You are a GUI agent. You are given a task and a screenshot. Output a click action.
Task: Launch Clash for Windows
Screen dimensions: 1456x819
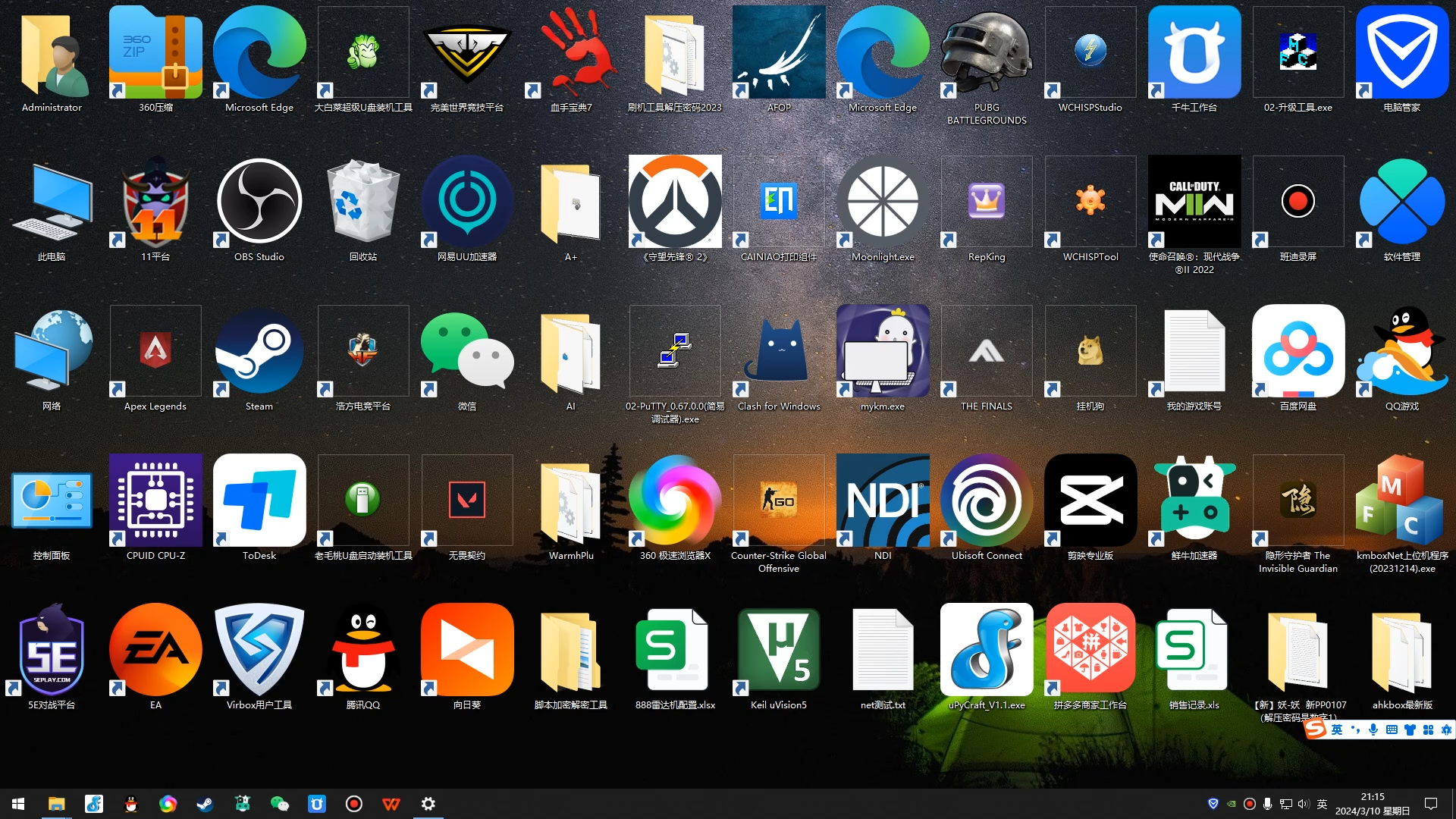point(779,358)
